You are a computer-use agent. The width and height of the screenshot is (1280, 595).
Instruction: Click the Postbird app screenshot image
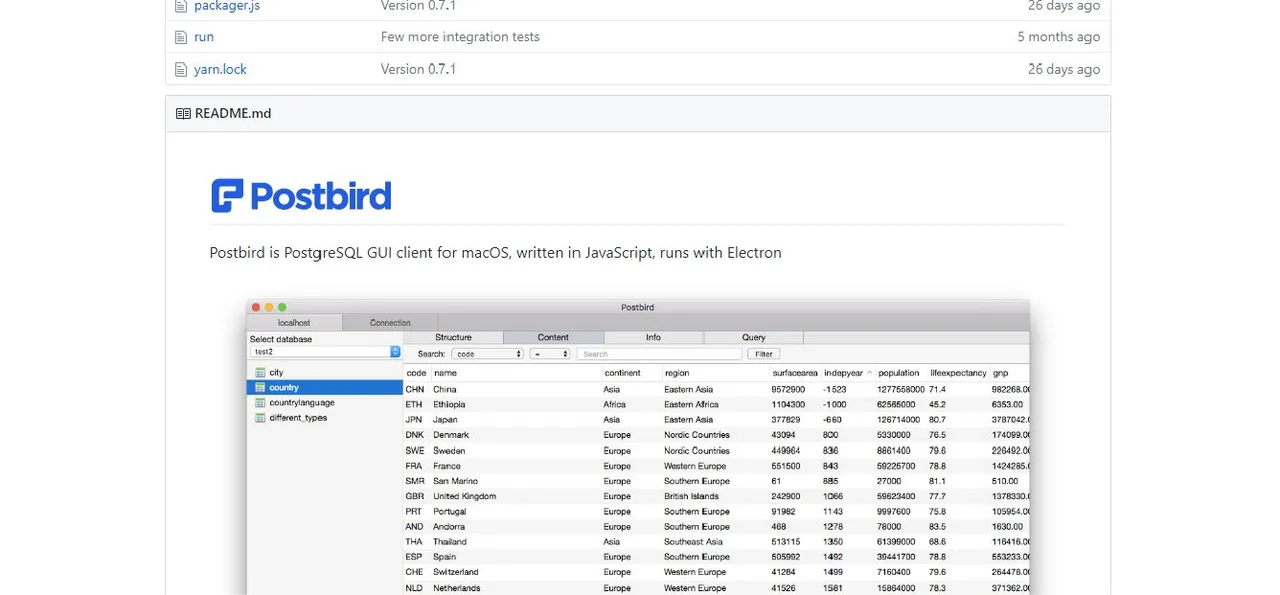click(x=638, y=447)
